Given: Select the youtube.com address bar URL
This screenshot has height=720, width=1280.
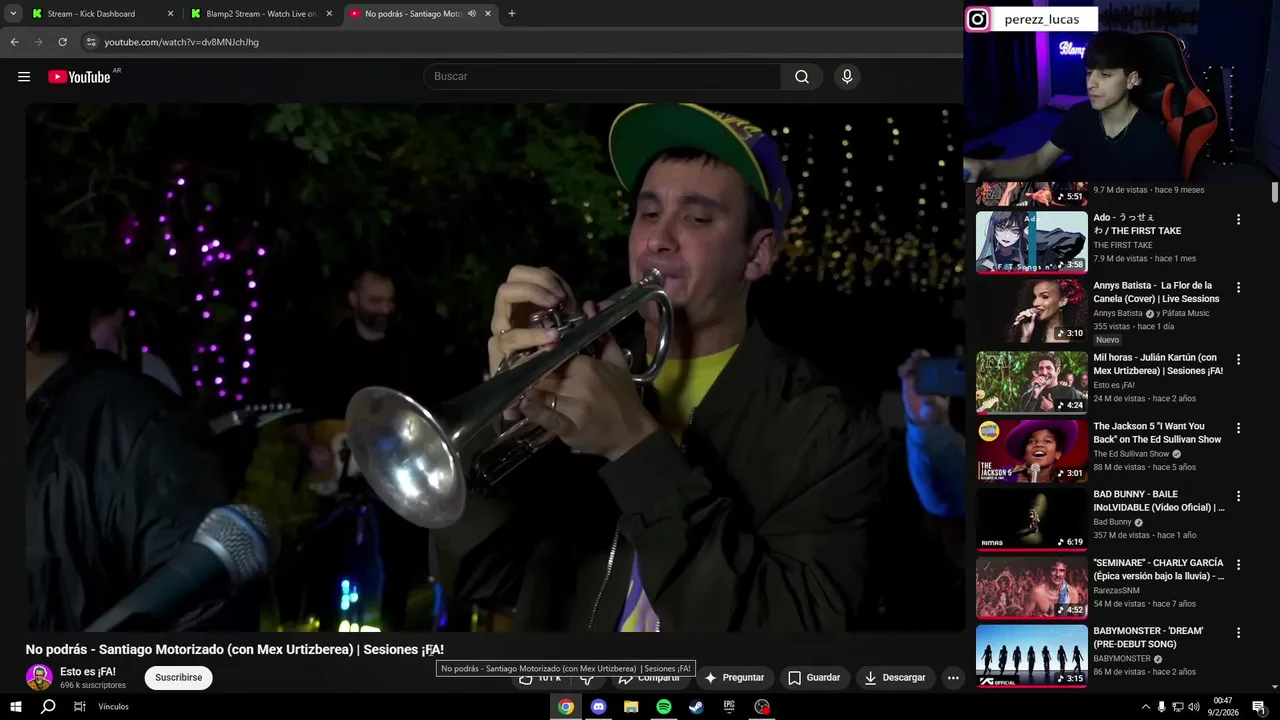Looking at the screenshot, I should (x=181, y=42).
